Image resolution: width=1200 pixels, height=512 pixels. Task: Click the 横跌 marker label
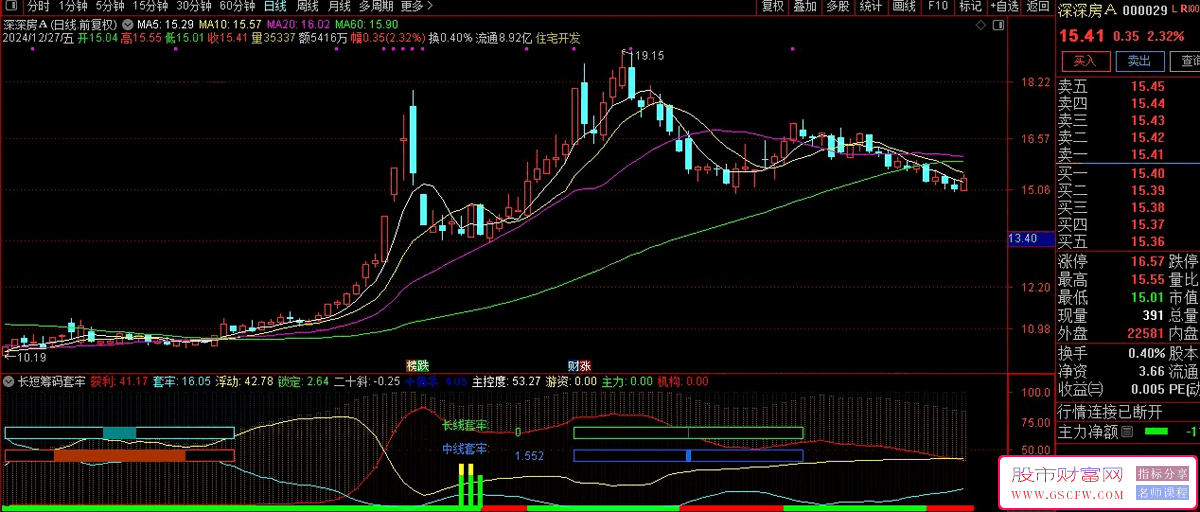click(417, 366)
